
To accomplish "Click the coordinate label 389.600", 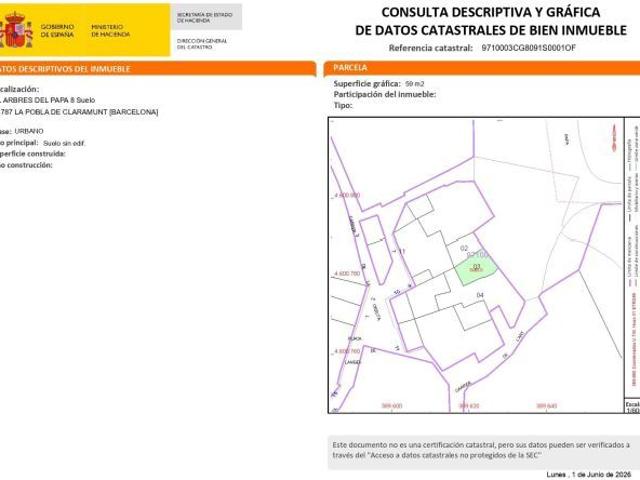I will coord(392,406).
